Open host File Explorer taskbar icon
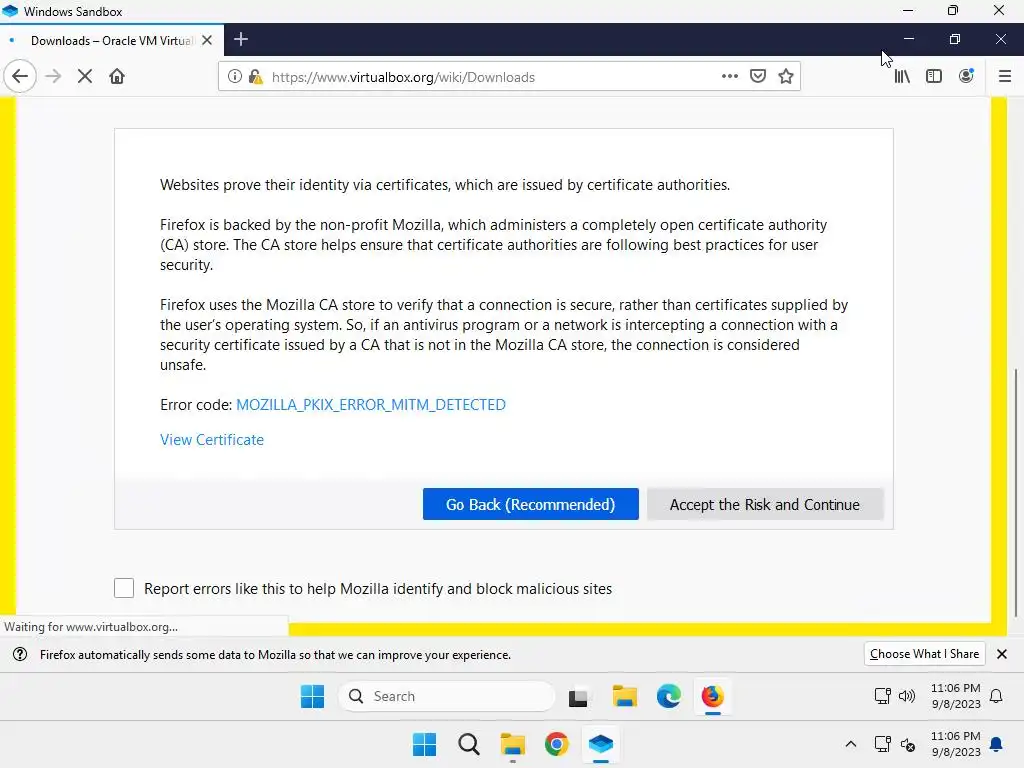The height and width of the screenshot is (768, 1024). click(x=513, y=744)
